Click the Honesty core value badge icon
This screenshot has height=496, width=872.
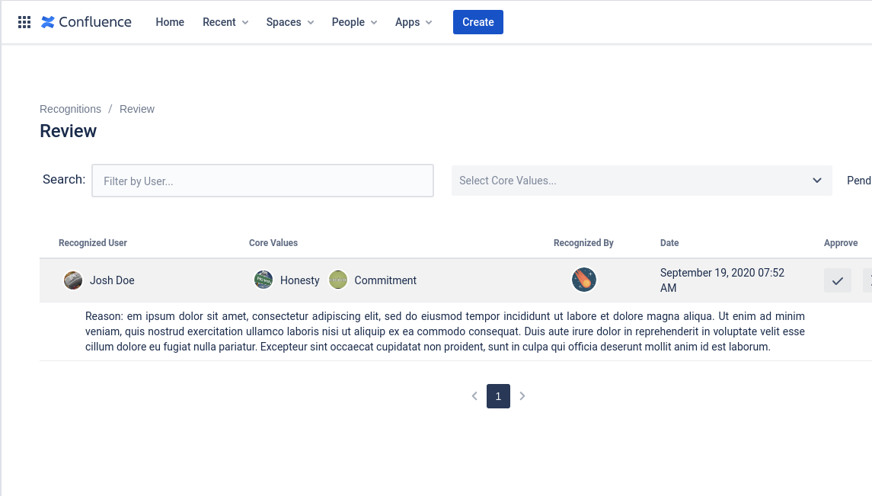click(x=264, y=280)
